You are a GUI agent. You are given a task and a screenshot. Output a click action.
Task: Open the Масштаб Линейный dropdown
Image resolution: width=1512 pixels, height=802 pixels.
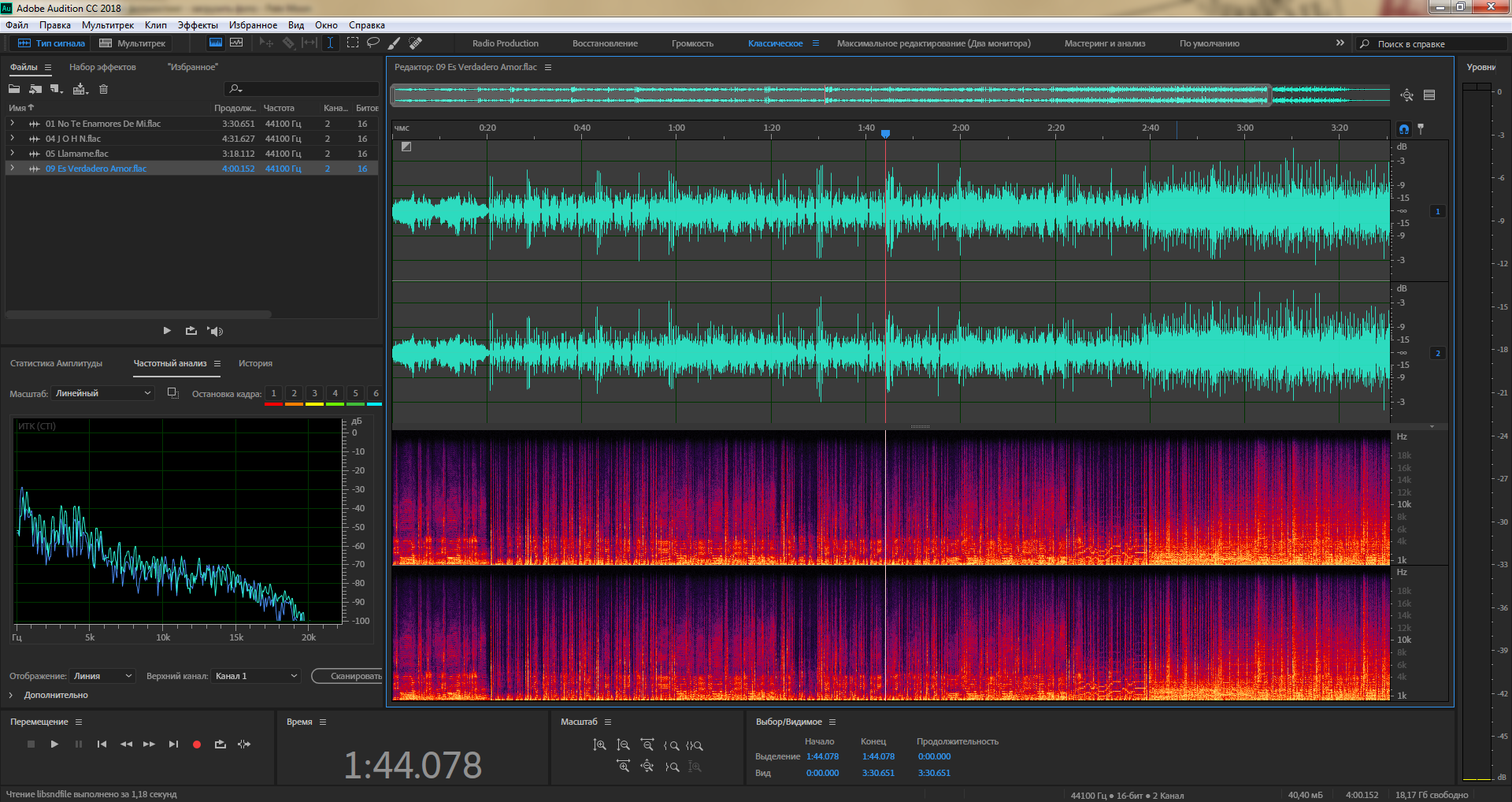(x=103, y=393)
